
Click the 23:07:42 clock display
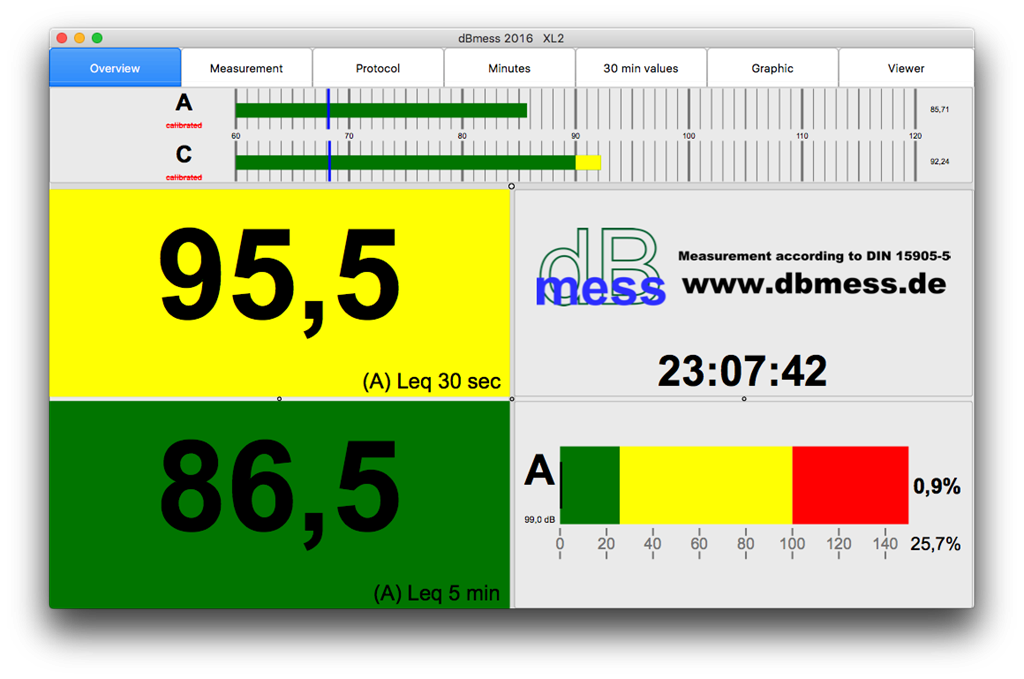coord(742,371)
